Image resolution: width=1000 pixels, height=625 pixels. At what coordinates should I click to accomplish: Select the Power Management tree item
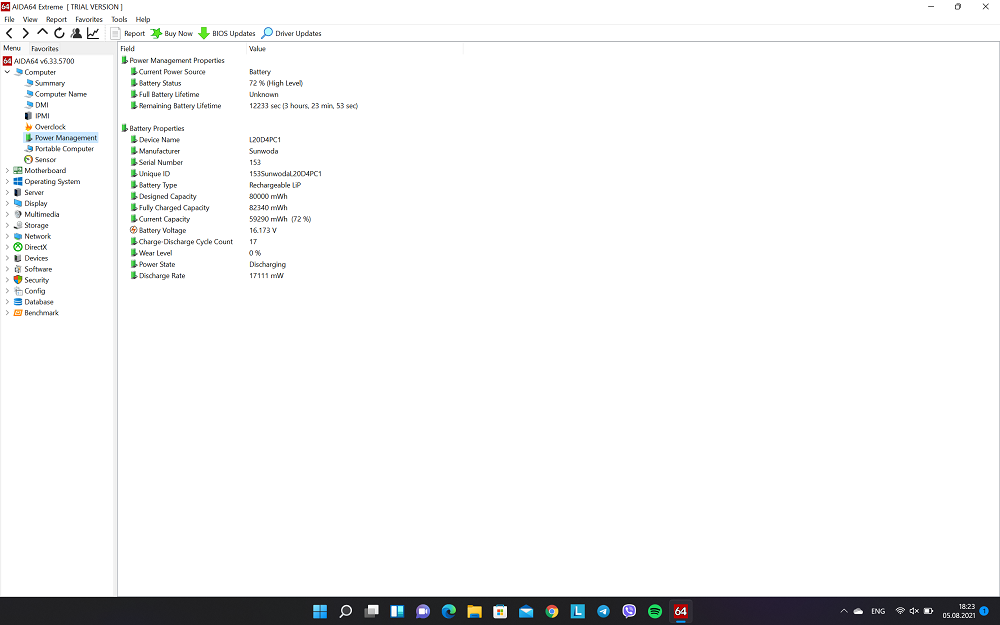tap(66, 138)
